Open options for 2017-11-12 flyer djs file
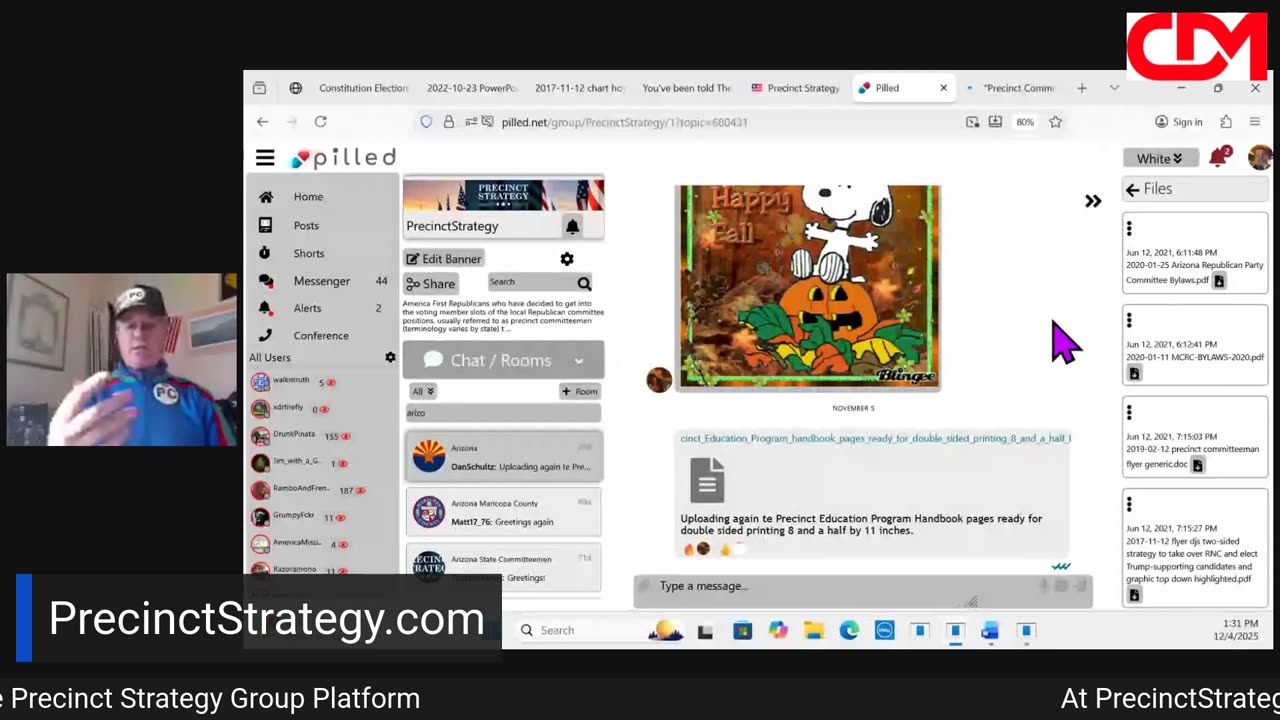Image resolution: width=1280 pixels, height=720 pixels. pos(1129,505)
